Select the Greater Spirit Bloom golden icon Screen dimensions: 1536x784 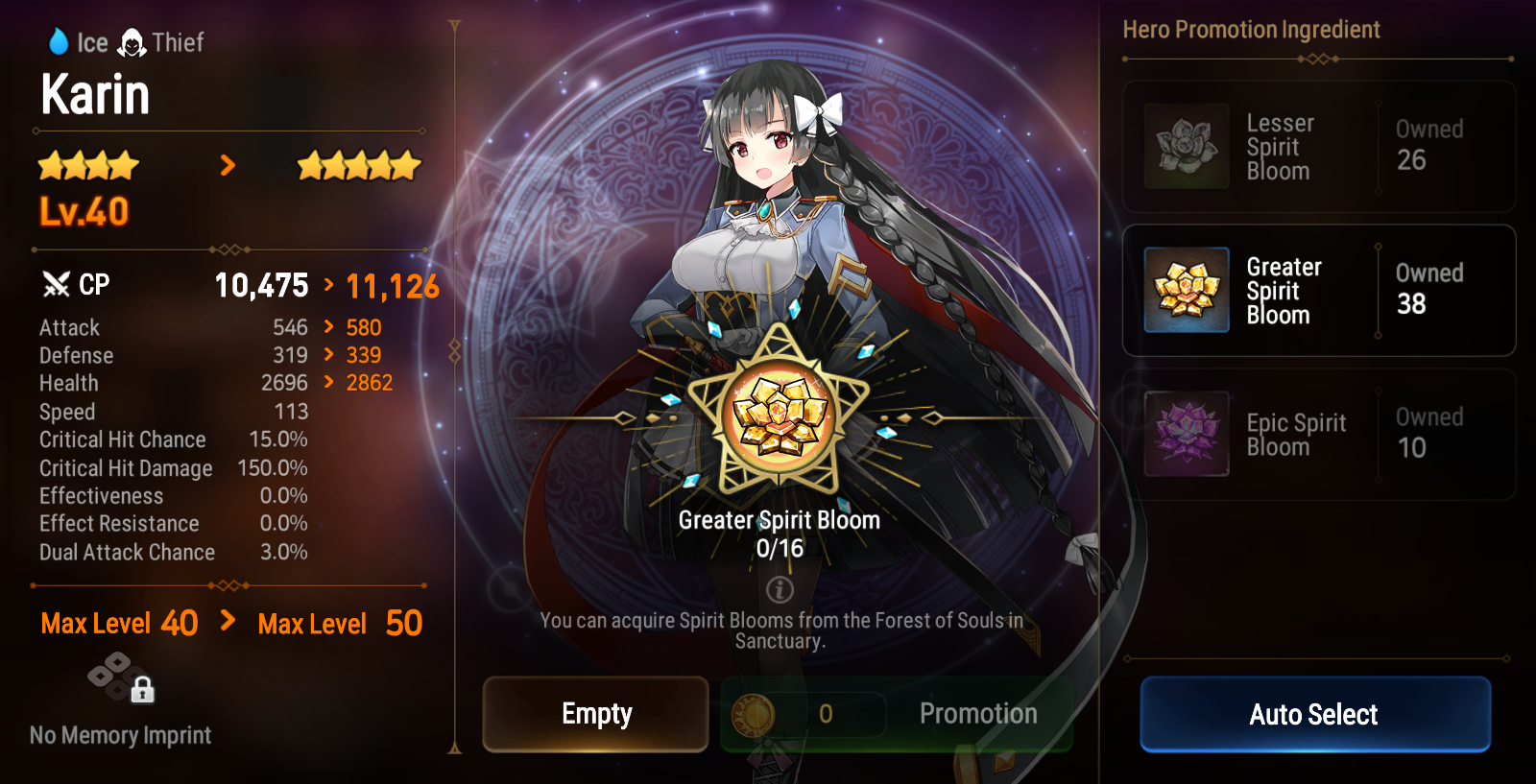1187,290
